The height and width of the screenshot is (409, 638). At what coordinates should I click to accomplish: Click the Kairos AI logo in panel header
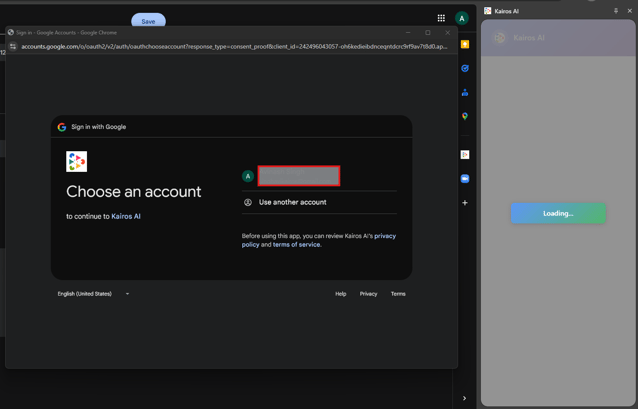(x=499, y=38)
